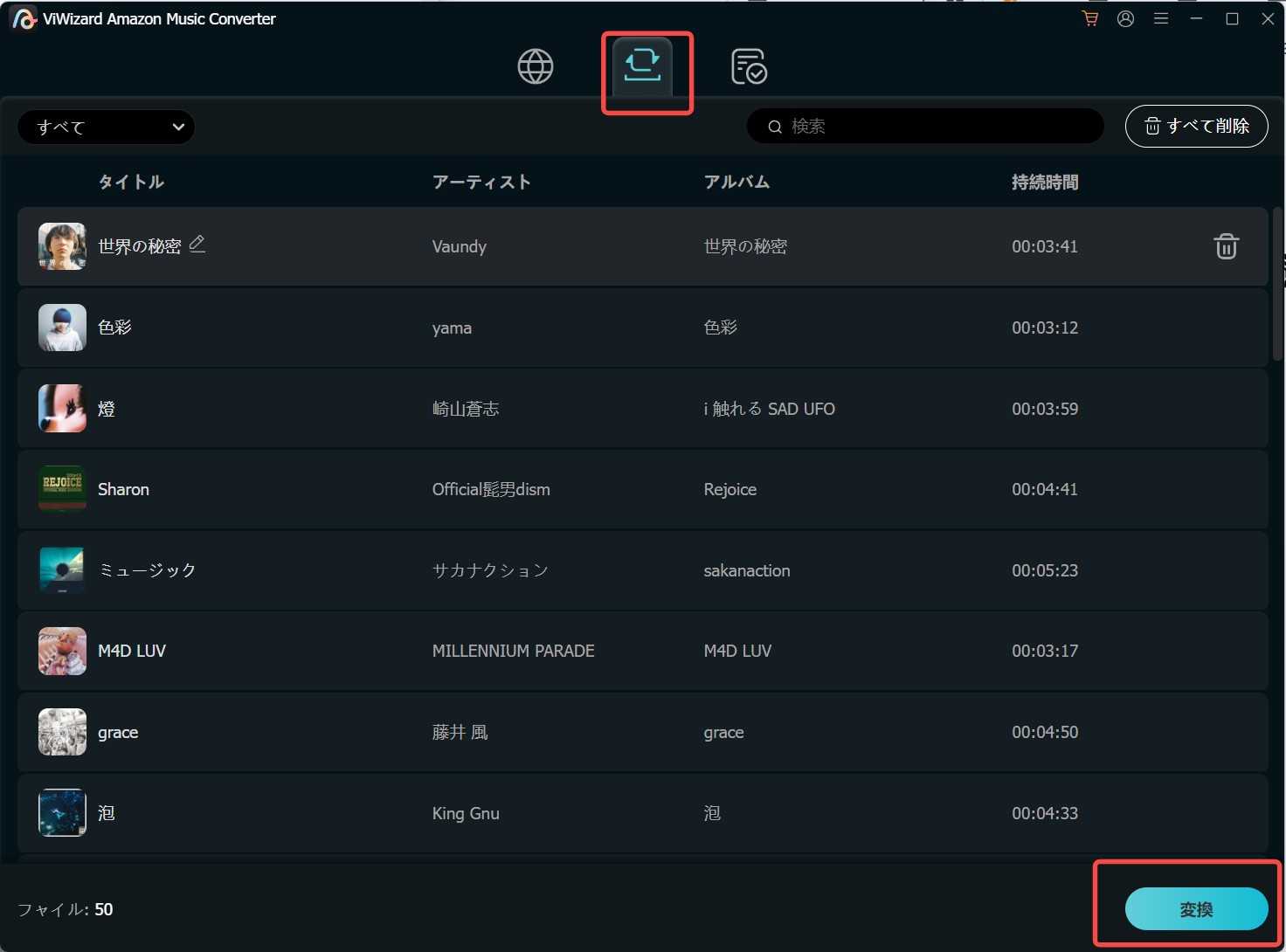Open the user account icon

[1125, 18]
